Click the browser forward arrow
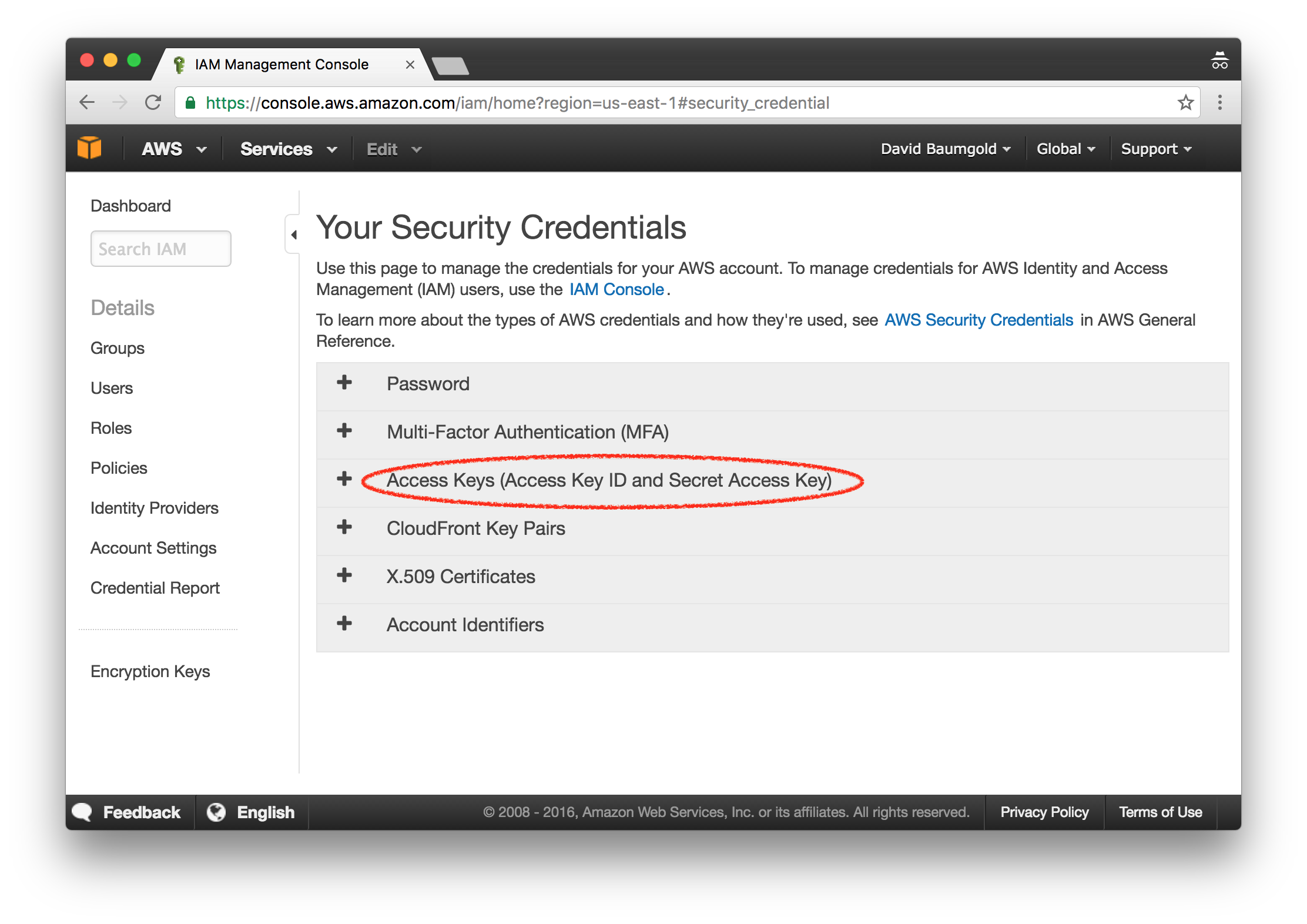 [x=120, y=102]
